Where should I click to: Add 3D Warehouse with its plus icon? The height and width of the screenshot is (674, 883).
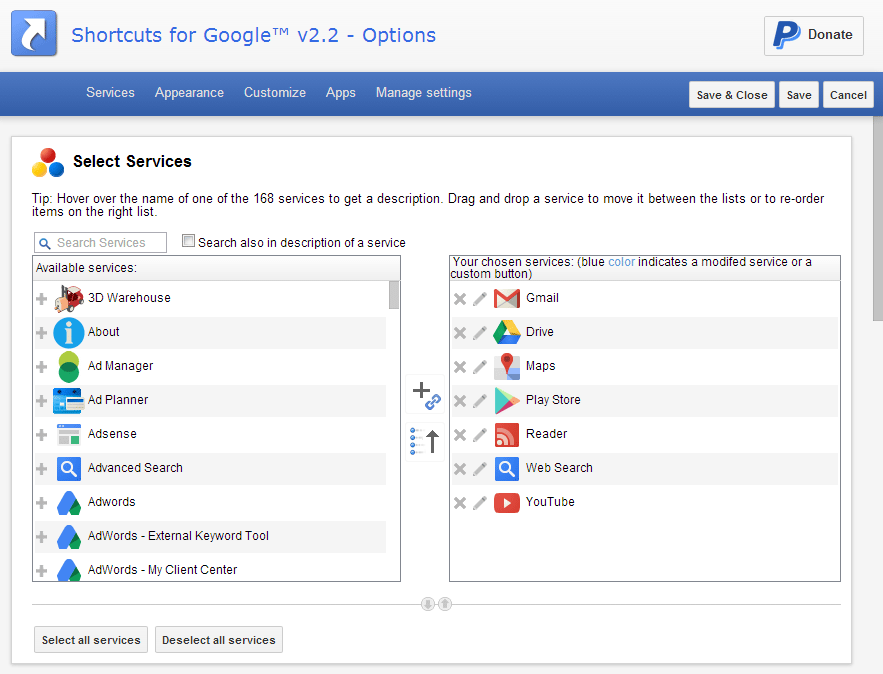42,299
